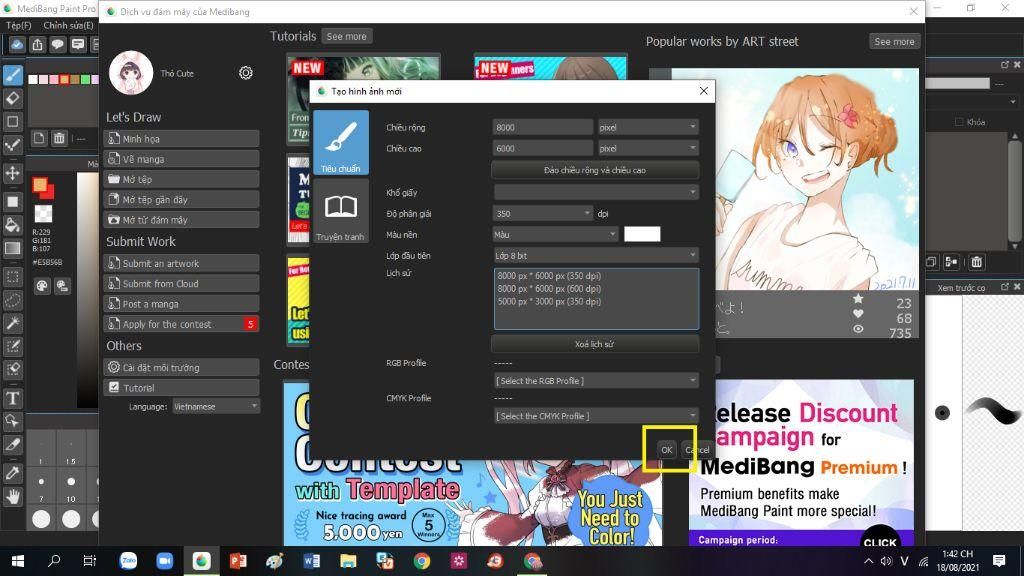Select the Tiêu chuẩn standard canvas icon
1024x576 pixels.
coord(341,142)
